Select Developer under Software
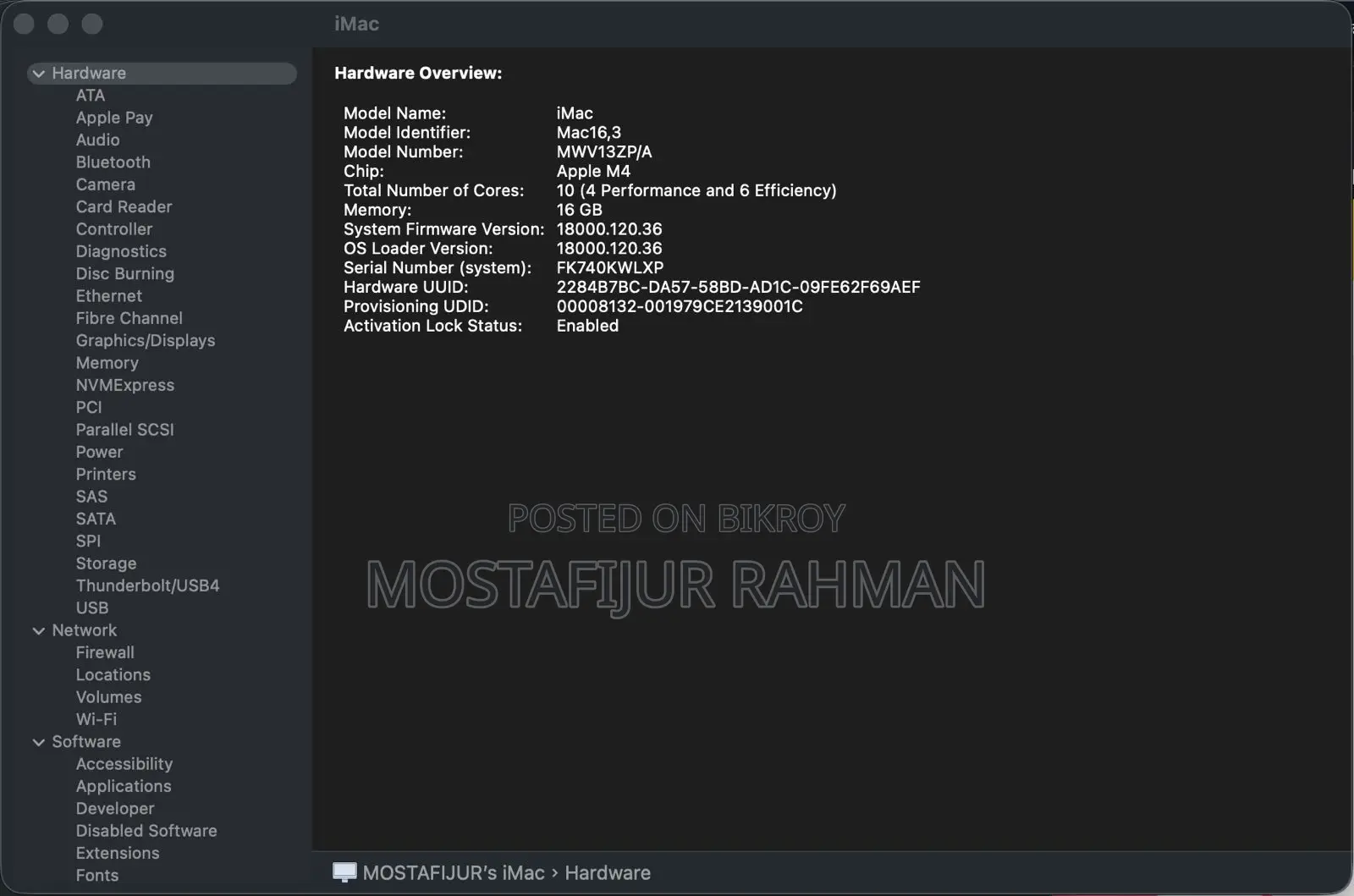 pyautogui.click(x=115, y=809)
